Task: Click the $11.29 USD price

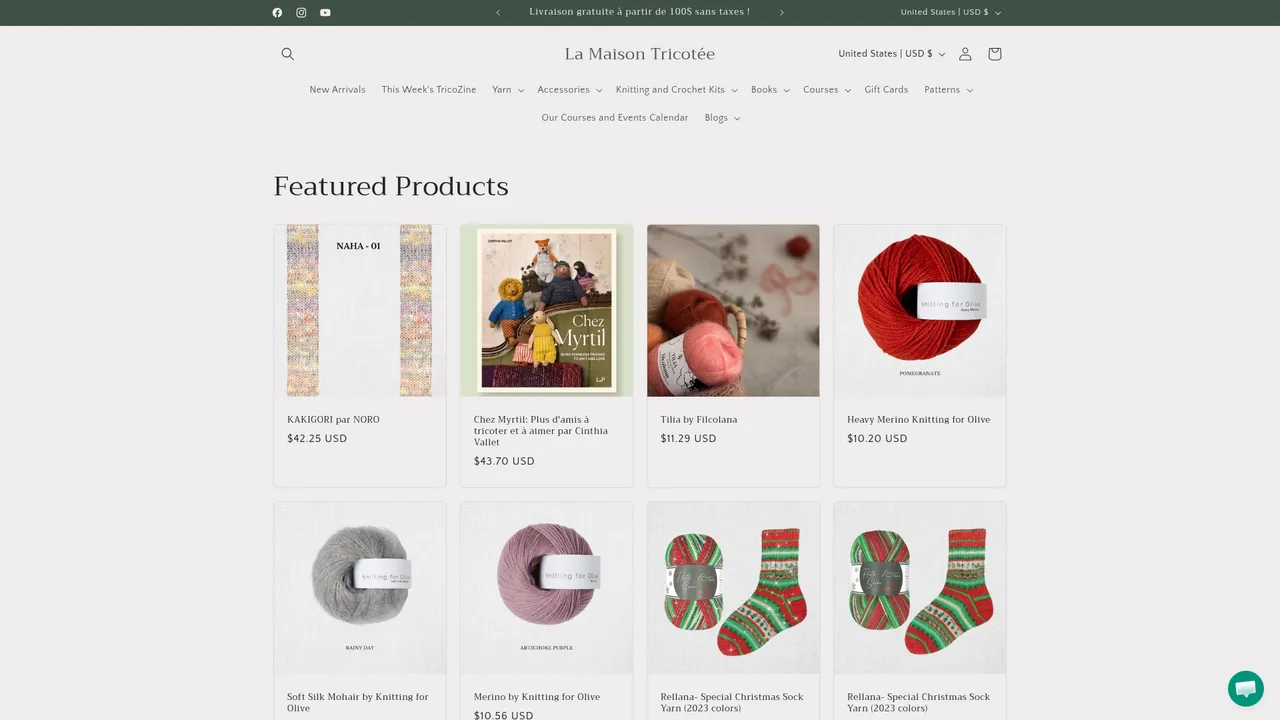Action: [x=689, y=439]
